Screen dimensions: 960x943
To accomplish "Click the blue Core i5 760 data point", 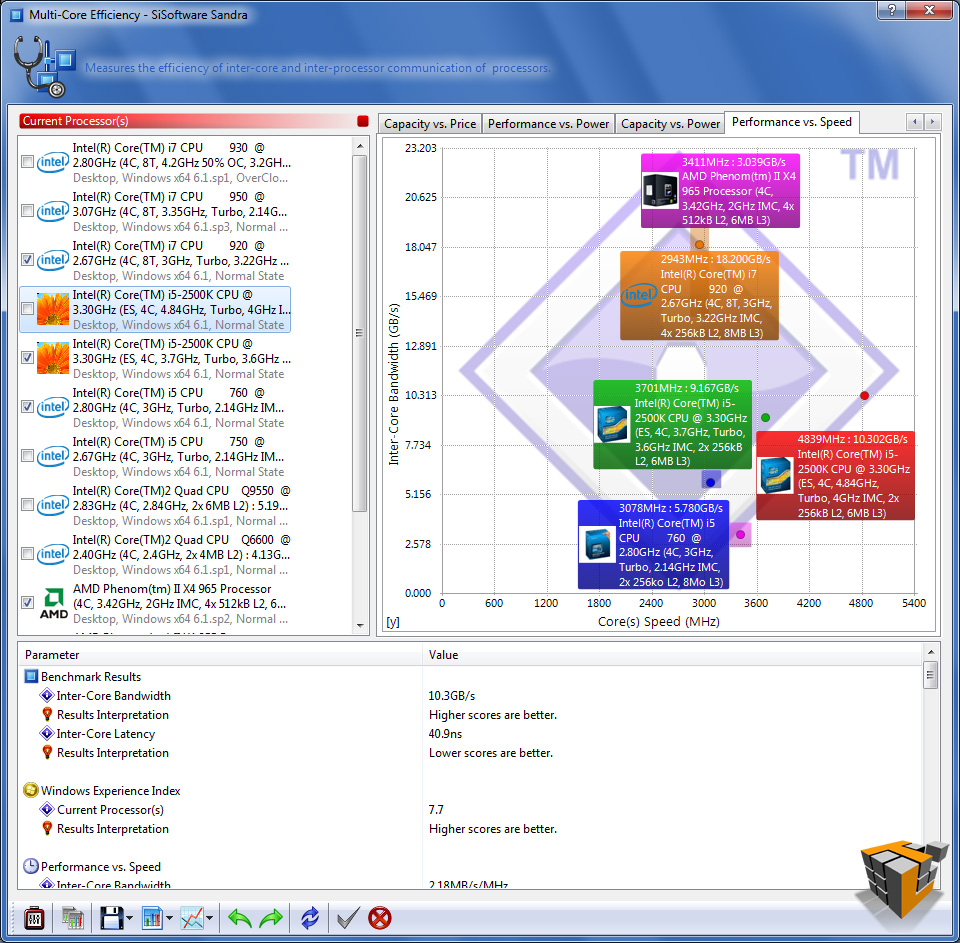I will click(710, 483).
